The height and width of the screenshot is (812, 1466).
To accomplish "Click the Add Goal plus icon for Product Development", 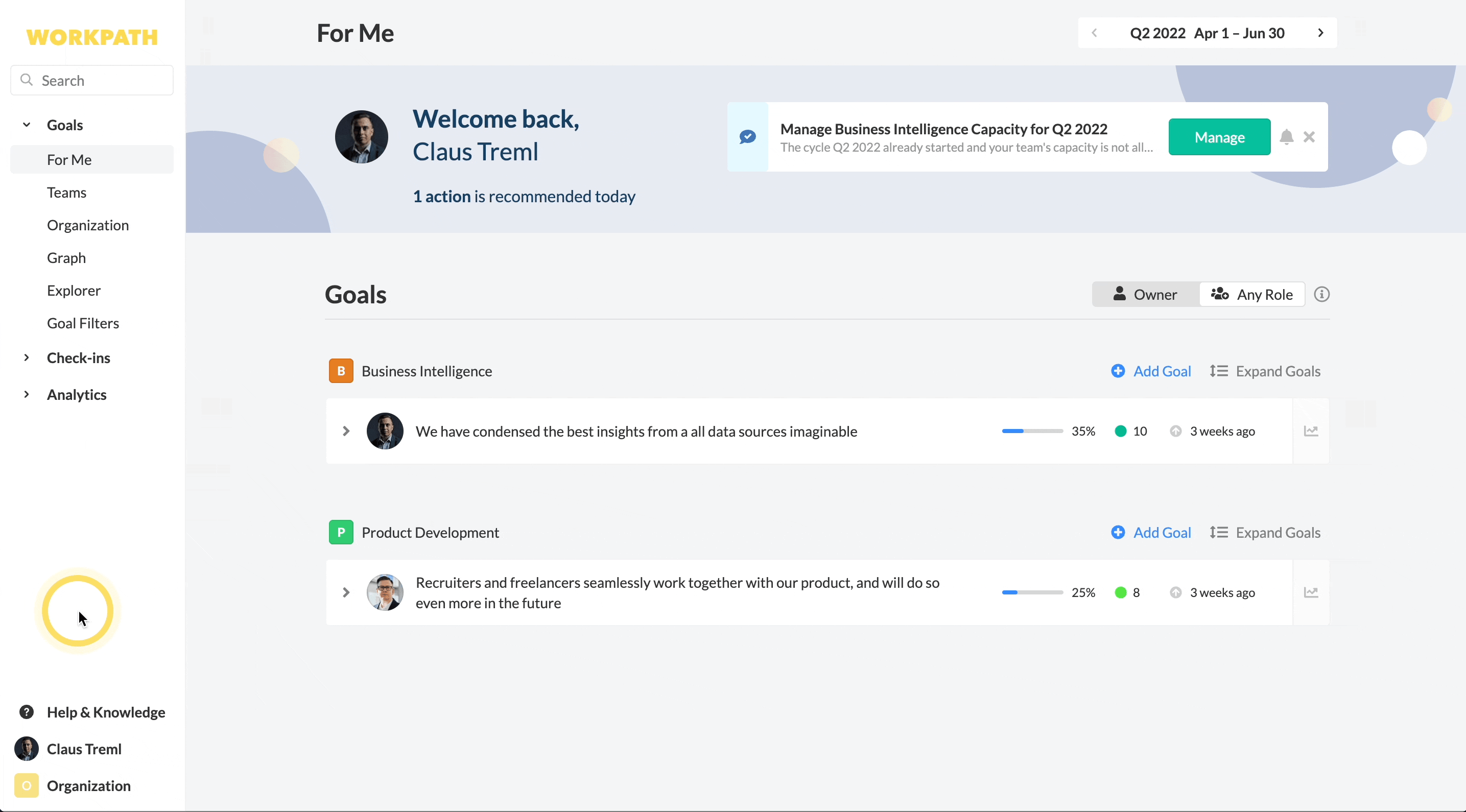I will 1118,532.
